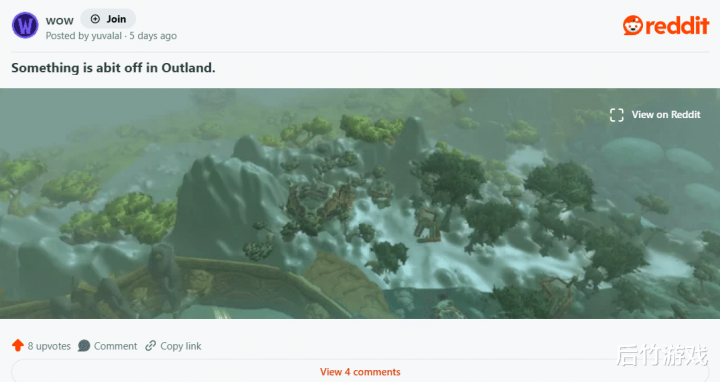Click the Snoo head in the Reddit logo
The image size is (720, 382).
click(633, 25)
